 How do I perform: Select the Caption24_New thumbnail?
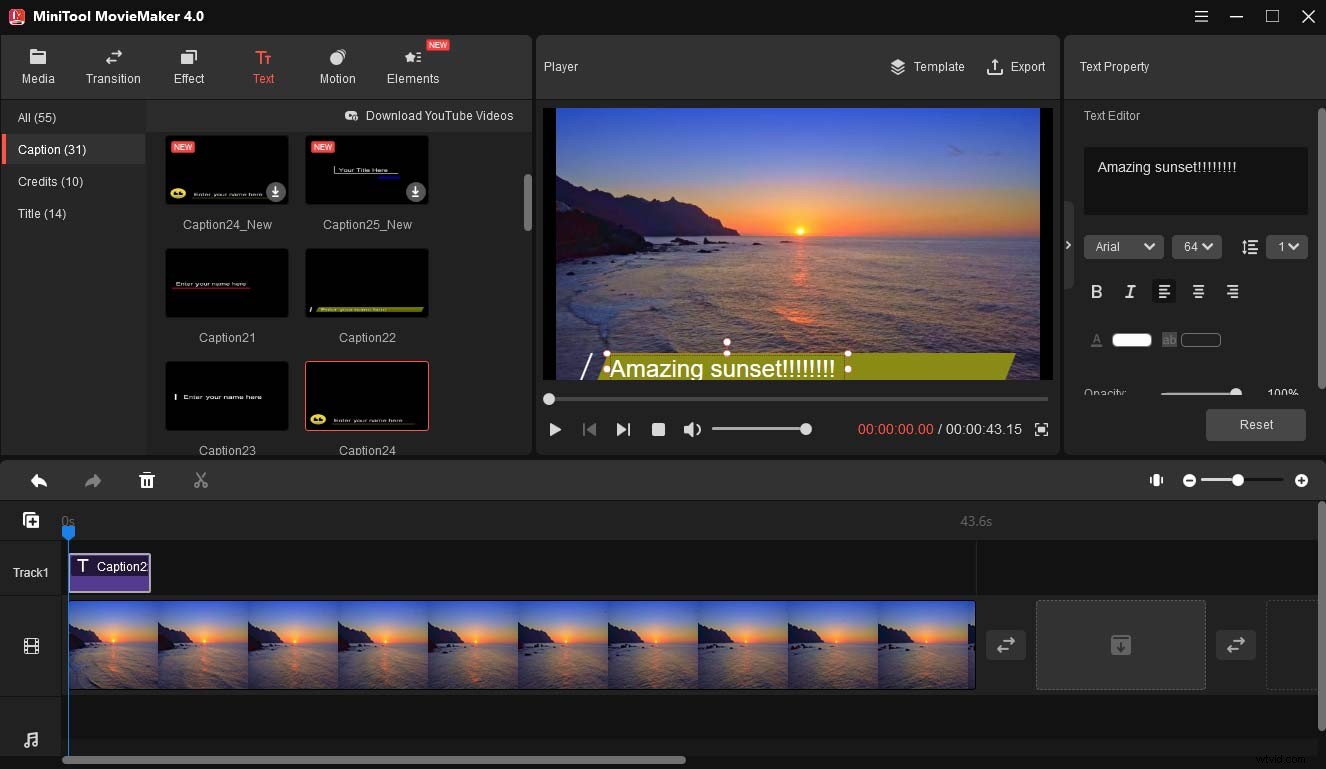227,170
